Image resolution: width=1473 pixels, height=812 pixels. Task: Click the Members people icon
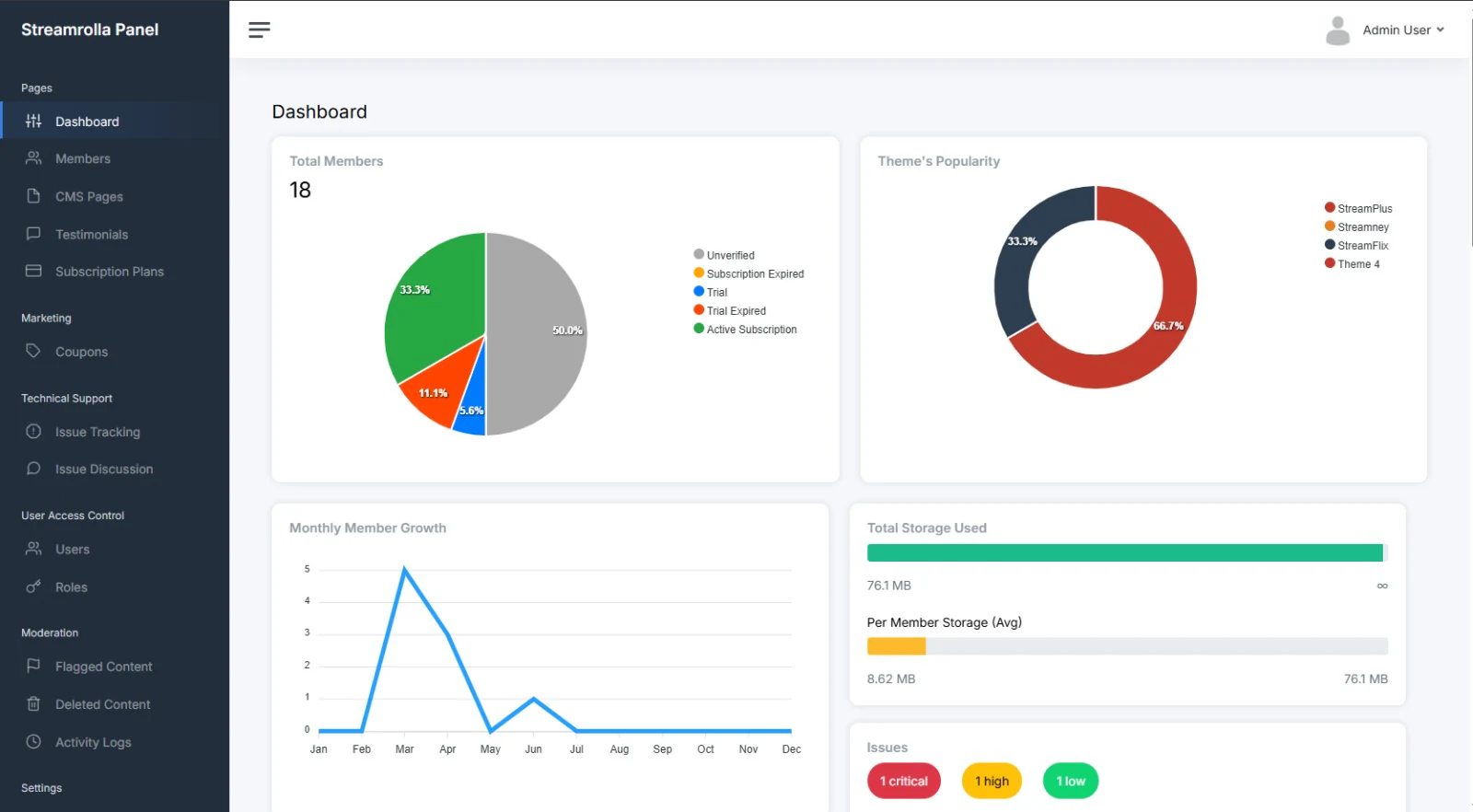[x=34, y=158]
